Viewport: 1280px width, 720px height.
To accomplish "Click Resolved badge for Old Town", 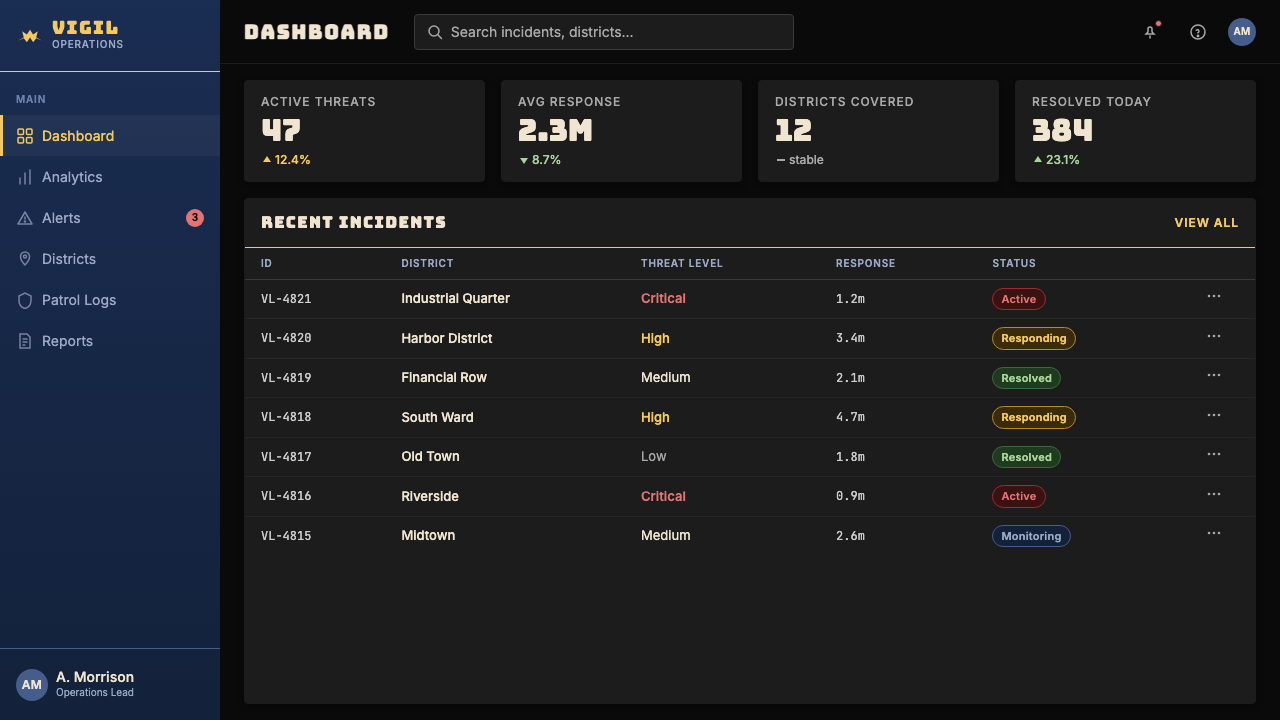I will point(1026,457).
